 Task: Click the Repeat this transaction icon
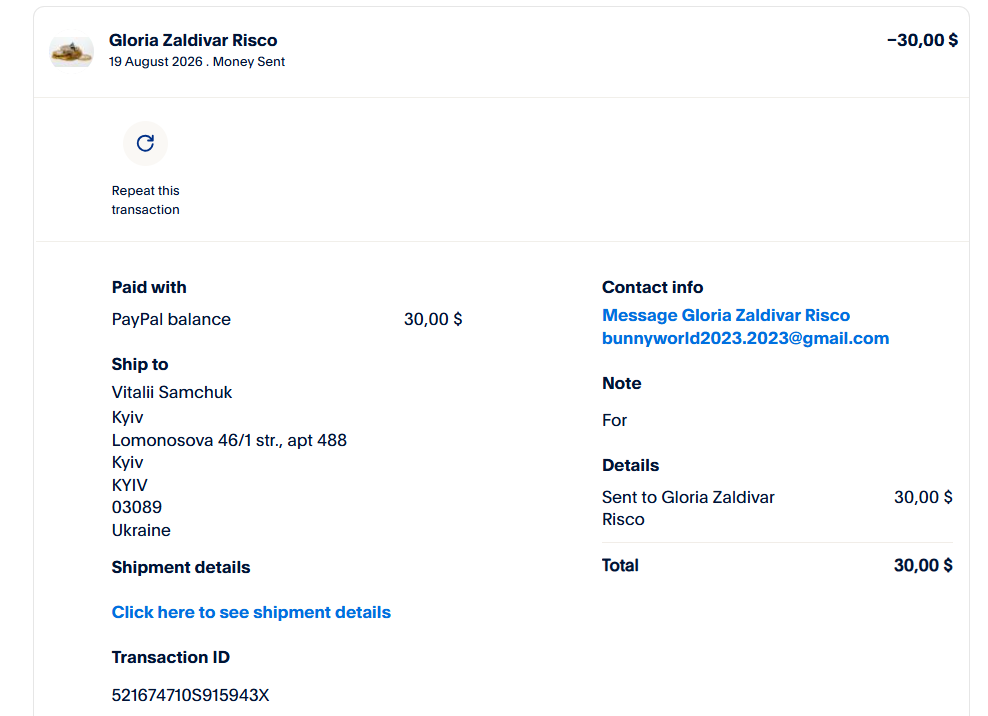coord(146,143)
